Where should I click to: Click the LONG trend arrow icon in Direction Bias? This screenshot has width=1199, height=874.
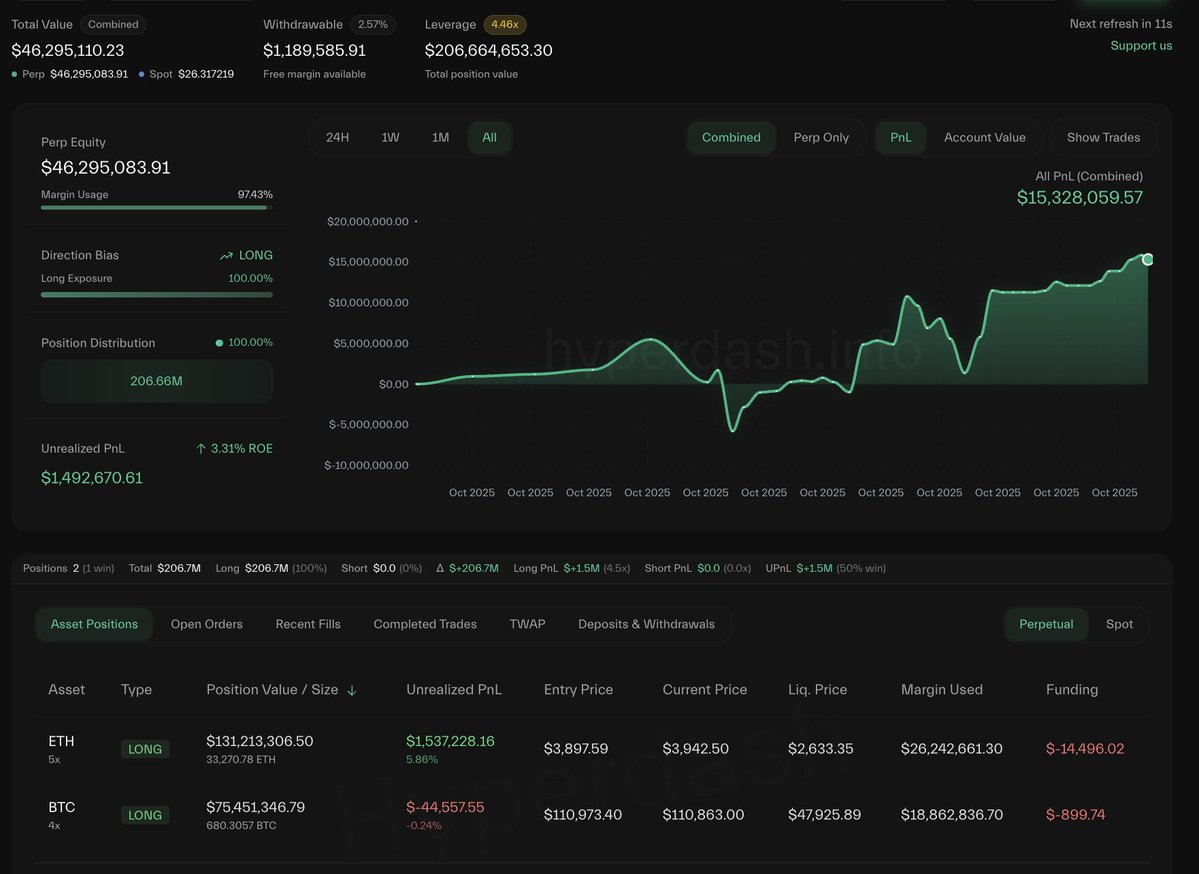pos(226,256)
